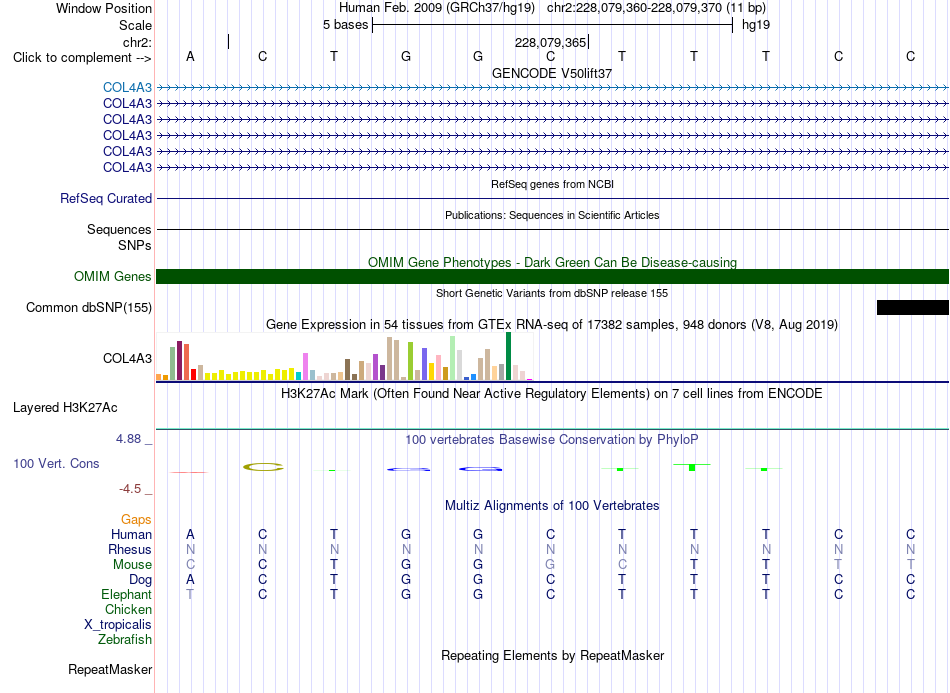Click the RefSeq Curated track label

106,199
